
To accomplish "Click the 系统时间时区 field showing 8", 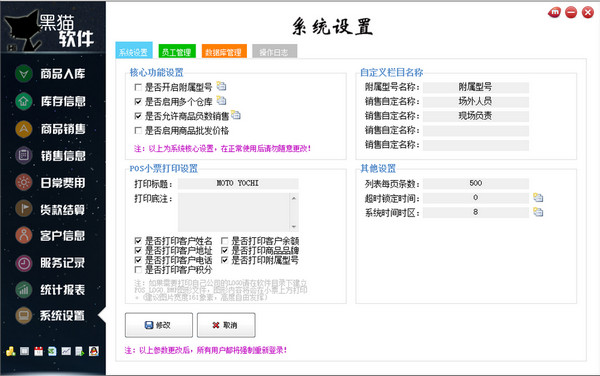I will pos(476,212).
